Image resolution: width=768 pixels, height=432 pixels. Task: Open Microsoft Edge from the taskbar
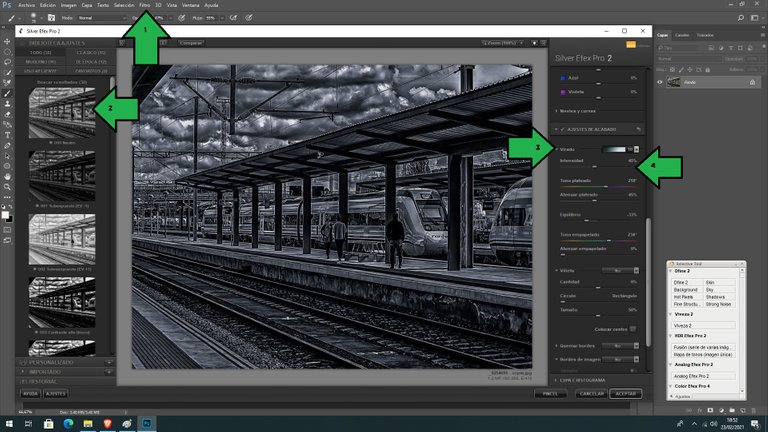[68, 424]
